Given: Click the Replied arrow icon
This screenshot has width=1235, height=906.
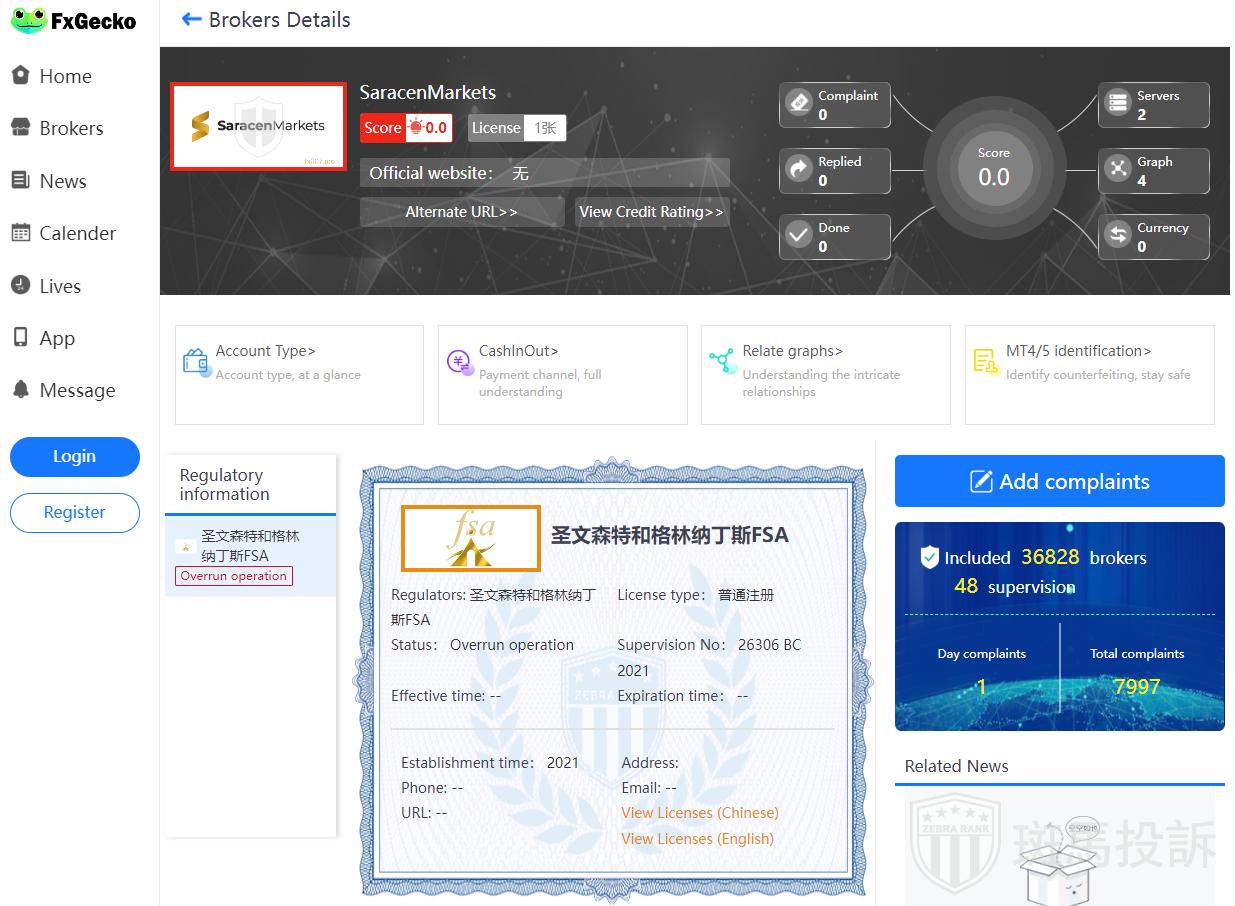Looking at the screenshot, I should point(799,170).
